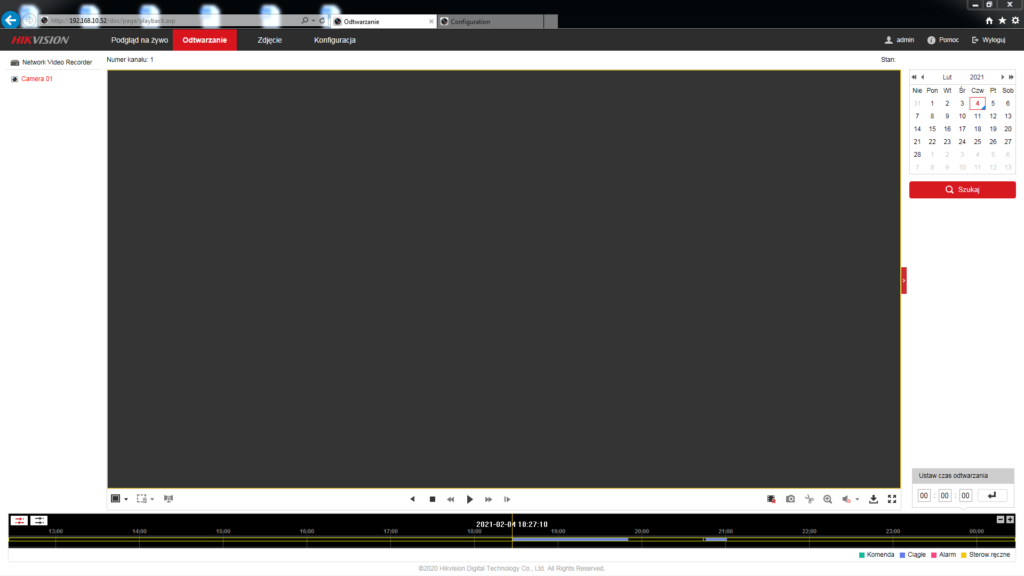Click the hours field in playback time
The image size is (1024, 576).
click(x=924, y=495)
